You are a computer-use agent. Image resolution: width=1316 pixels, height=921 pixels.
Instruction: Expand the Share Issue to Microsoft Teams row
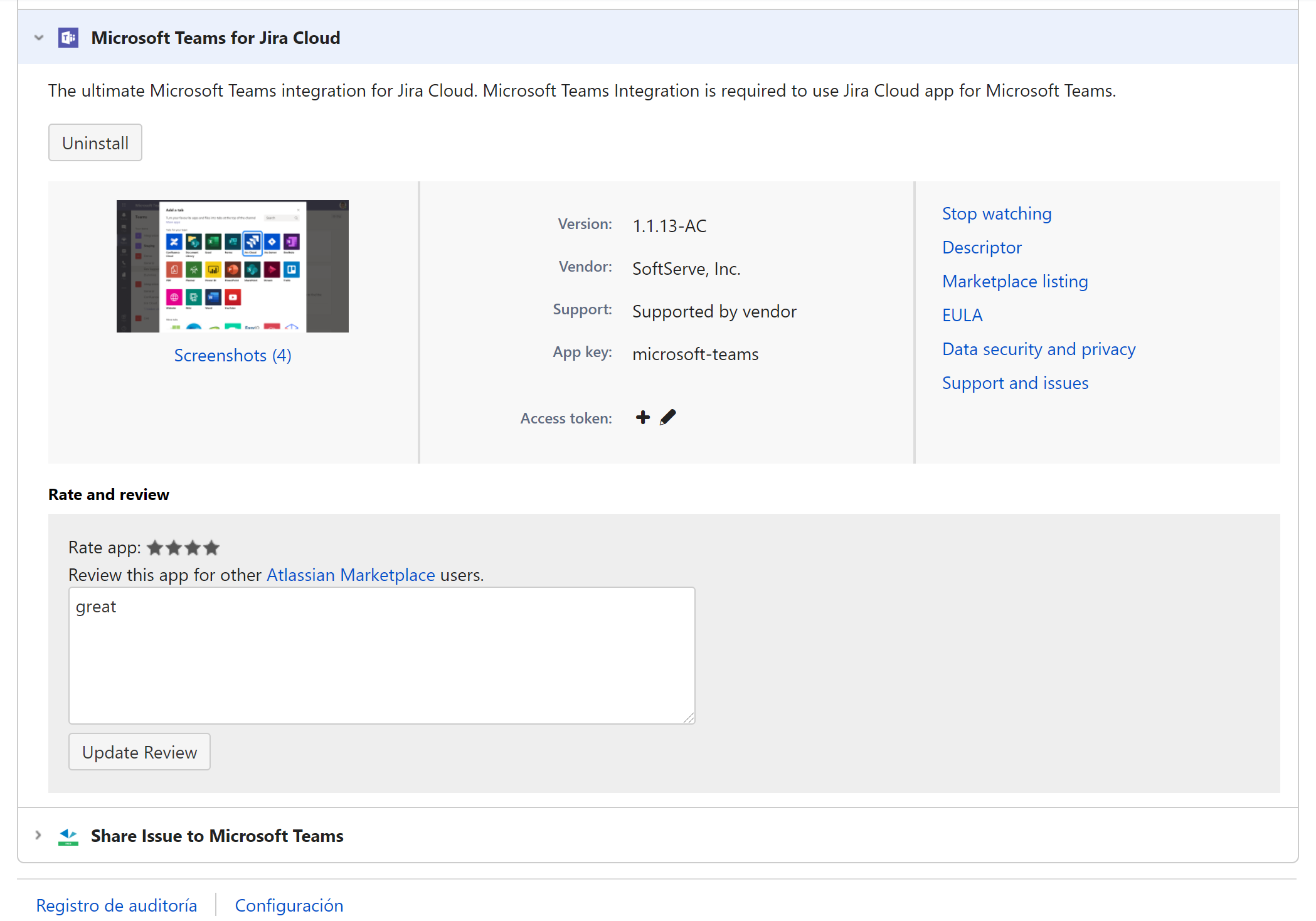pos(39,836)
